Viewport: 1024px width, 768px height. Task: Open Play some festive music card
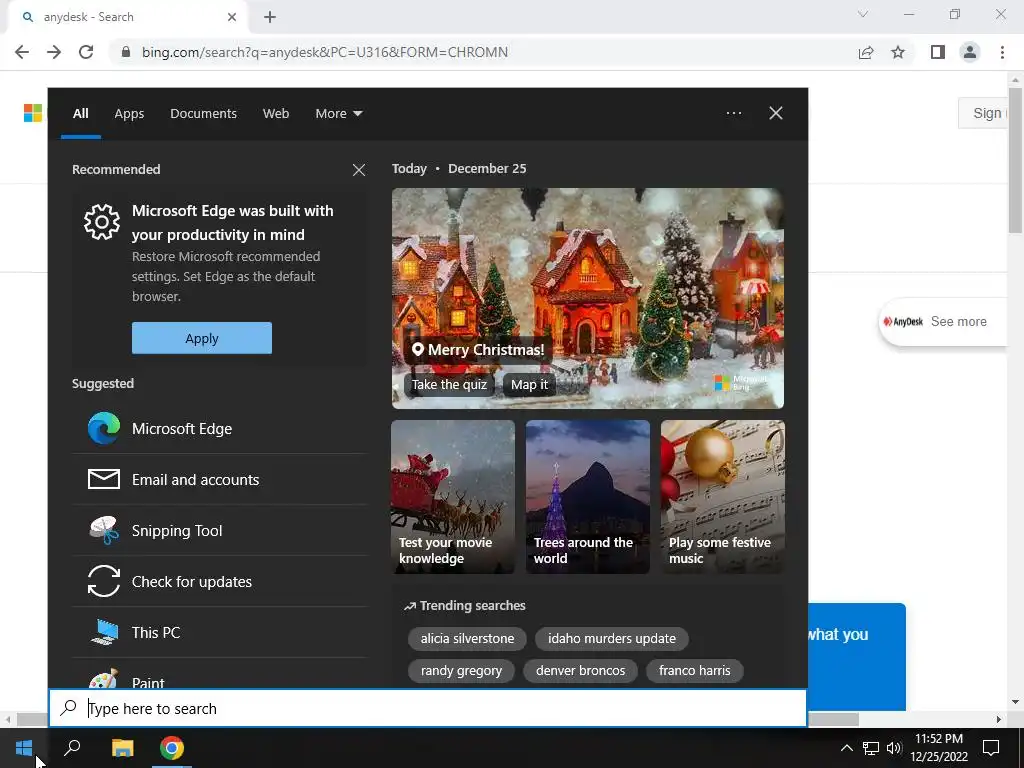pyautogui.click(x=722, y=497)
